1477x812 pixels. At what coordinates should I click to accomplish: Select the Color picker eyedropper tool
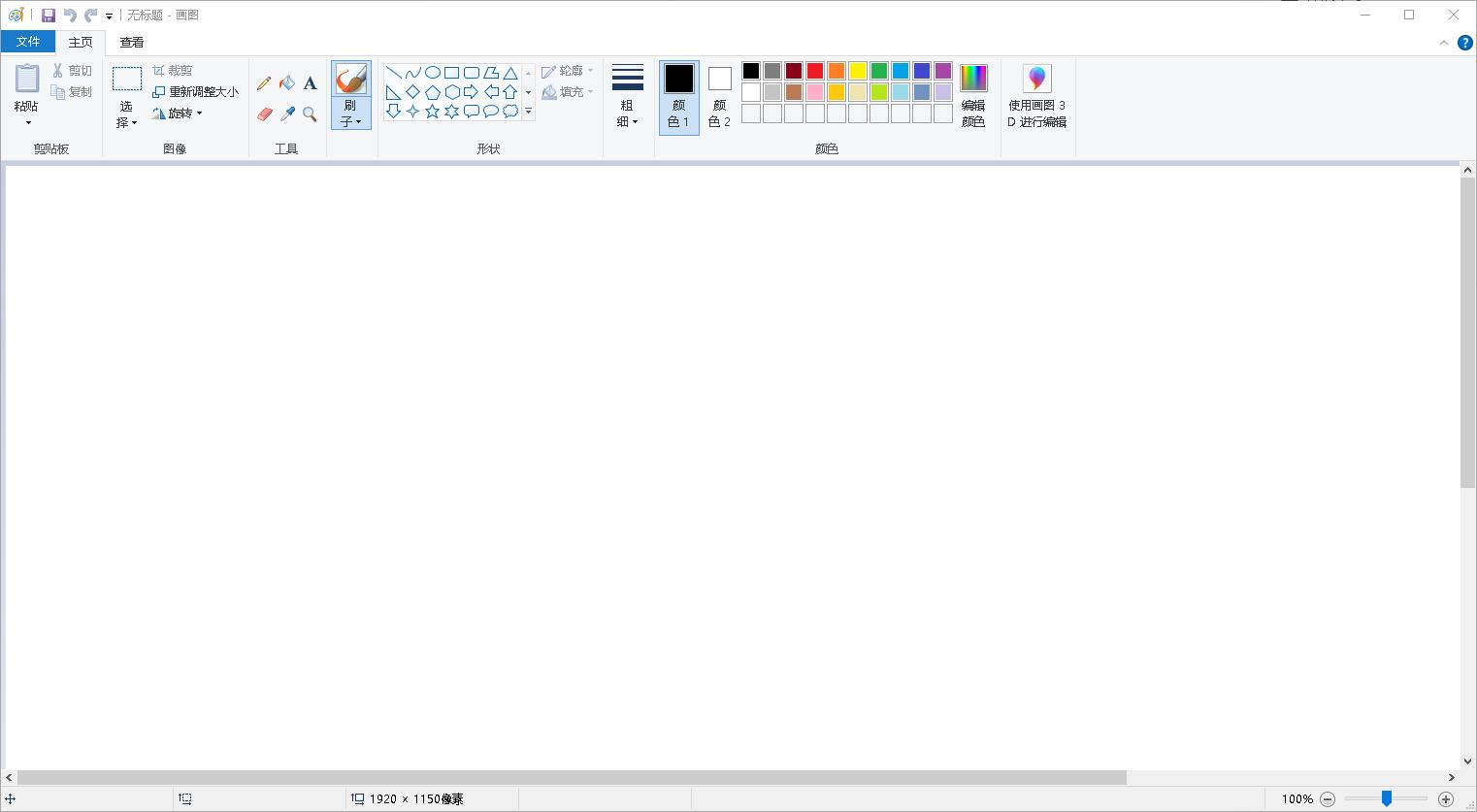(287, 114)
